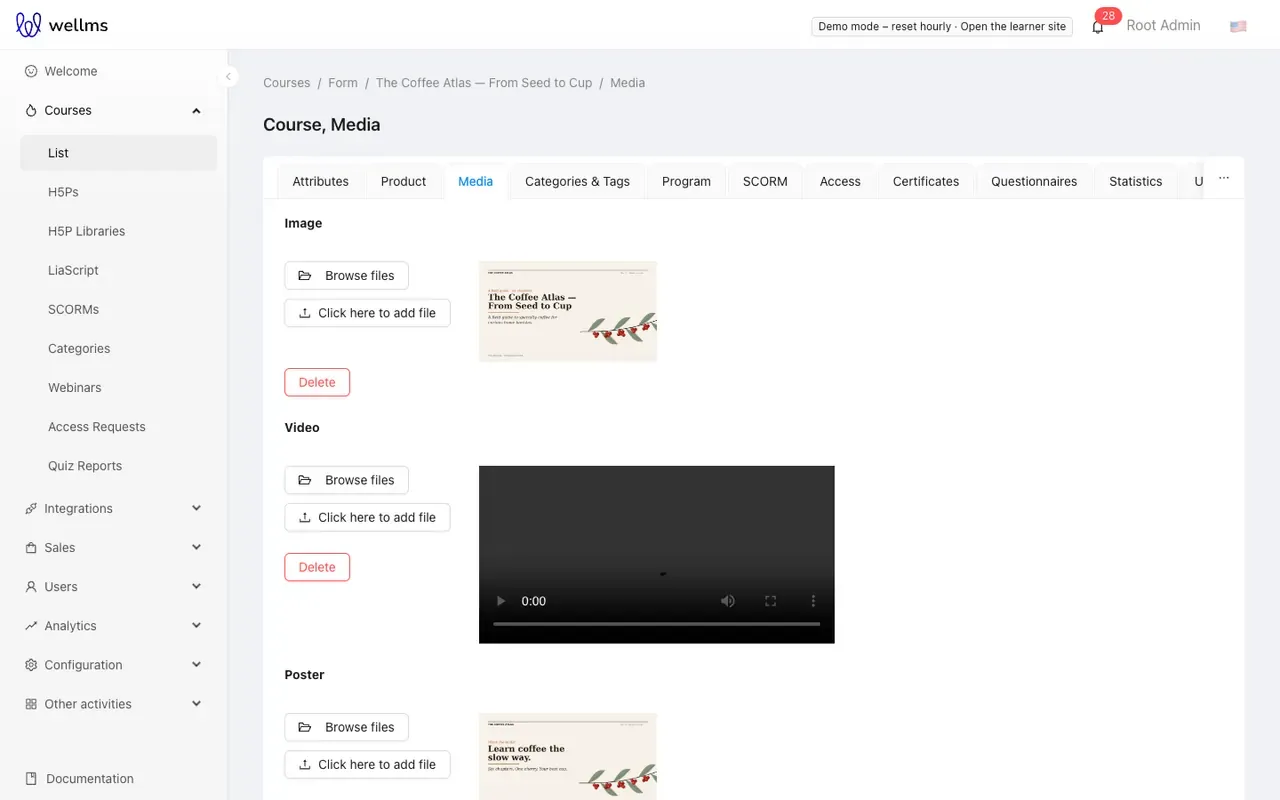Click the Sales bag icon
The height and width of the screenshot is (800, 1280).
31,548
